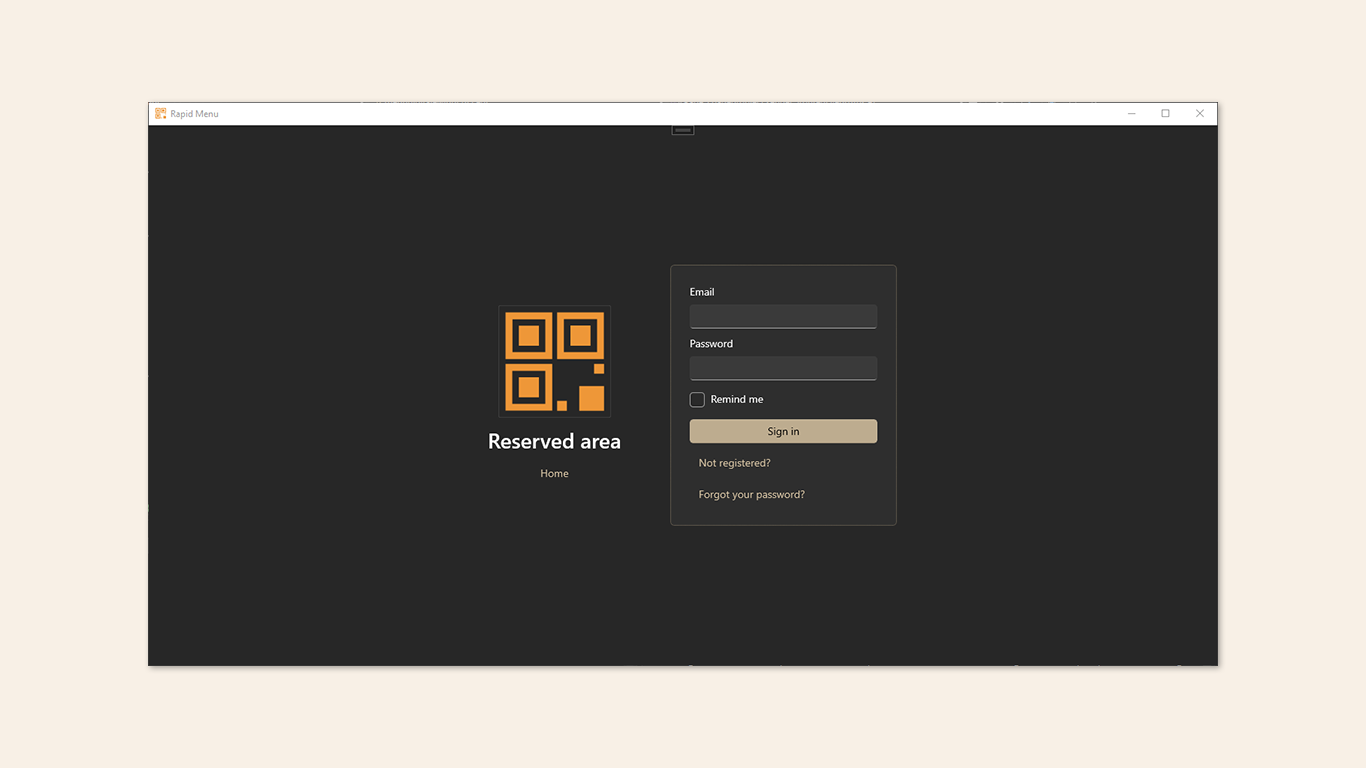Screen dimensions: 1366x768
Task: Click the Rapid Menu window title text
Action: point(194,114)
